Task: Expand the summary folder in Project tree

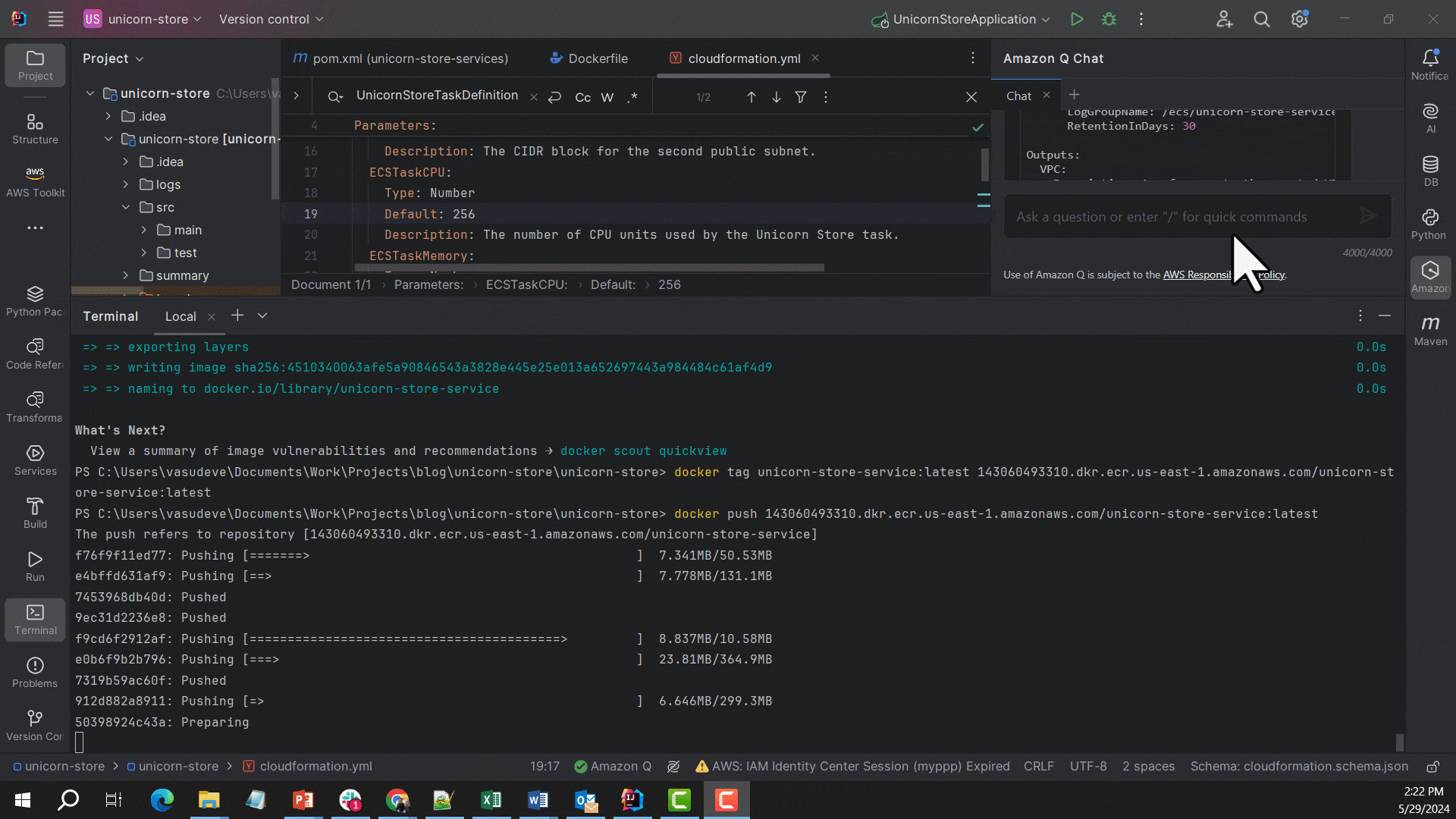Action: click(126, 275)
